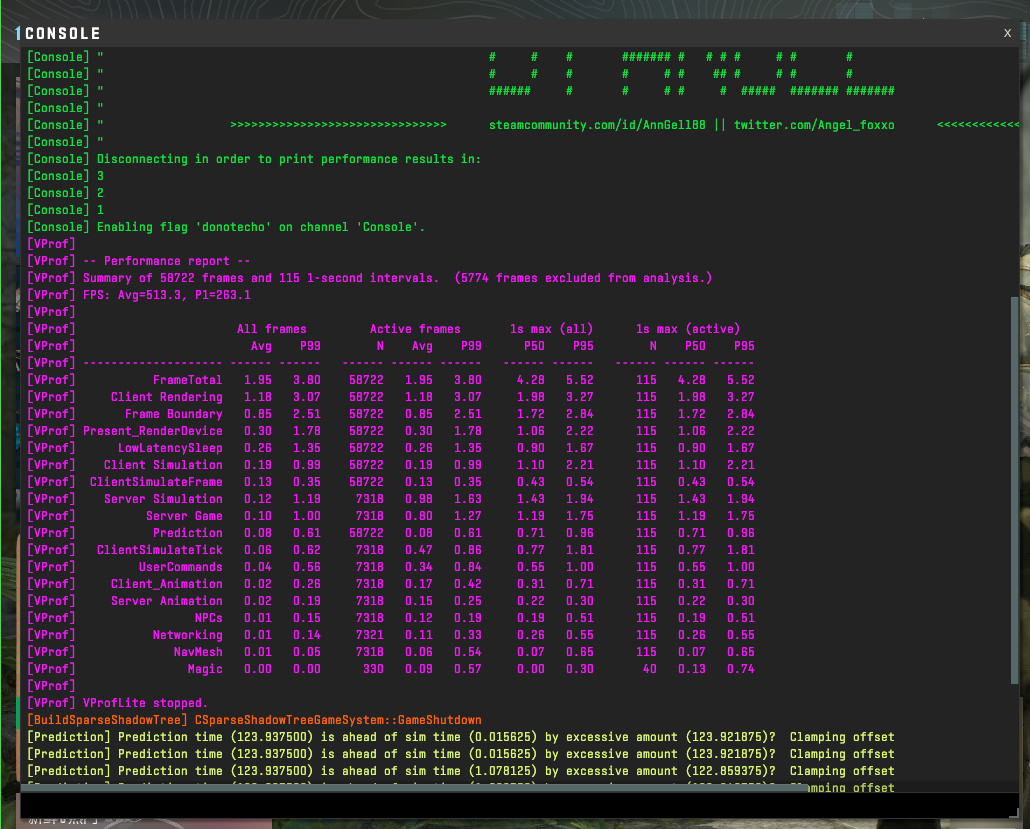Image resolution: width=1030 pixels, height=829 pixels.
Task: Click the NPCs row label
Action: 208,618
